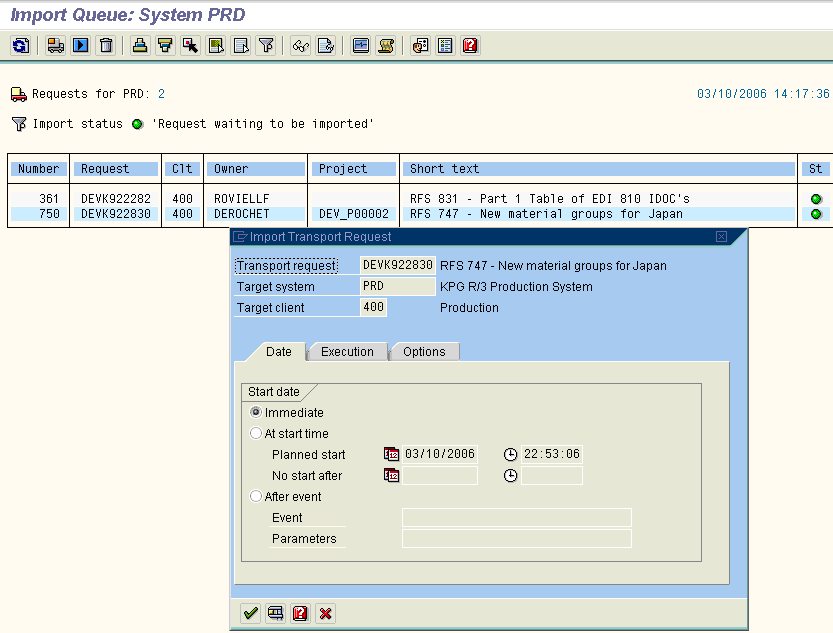Click into the Parameters input field

coord(517,538)
